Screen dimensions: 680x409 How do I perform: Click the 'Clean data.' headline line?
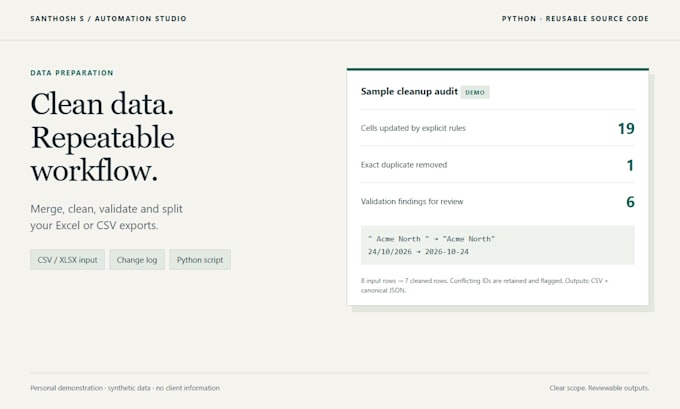[x=102, y=104]
